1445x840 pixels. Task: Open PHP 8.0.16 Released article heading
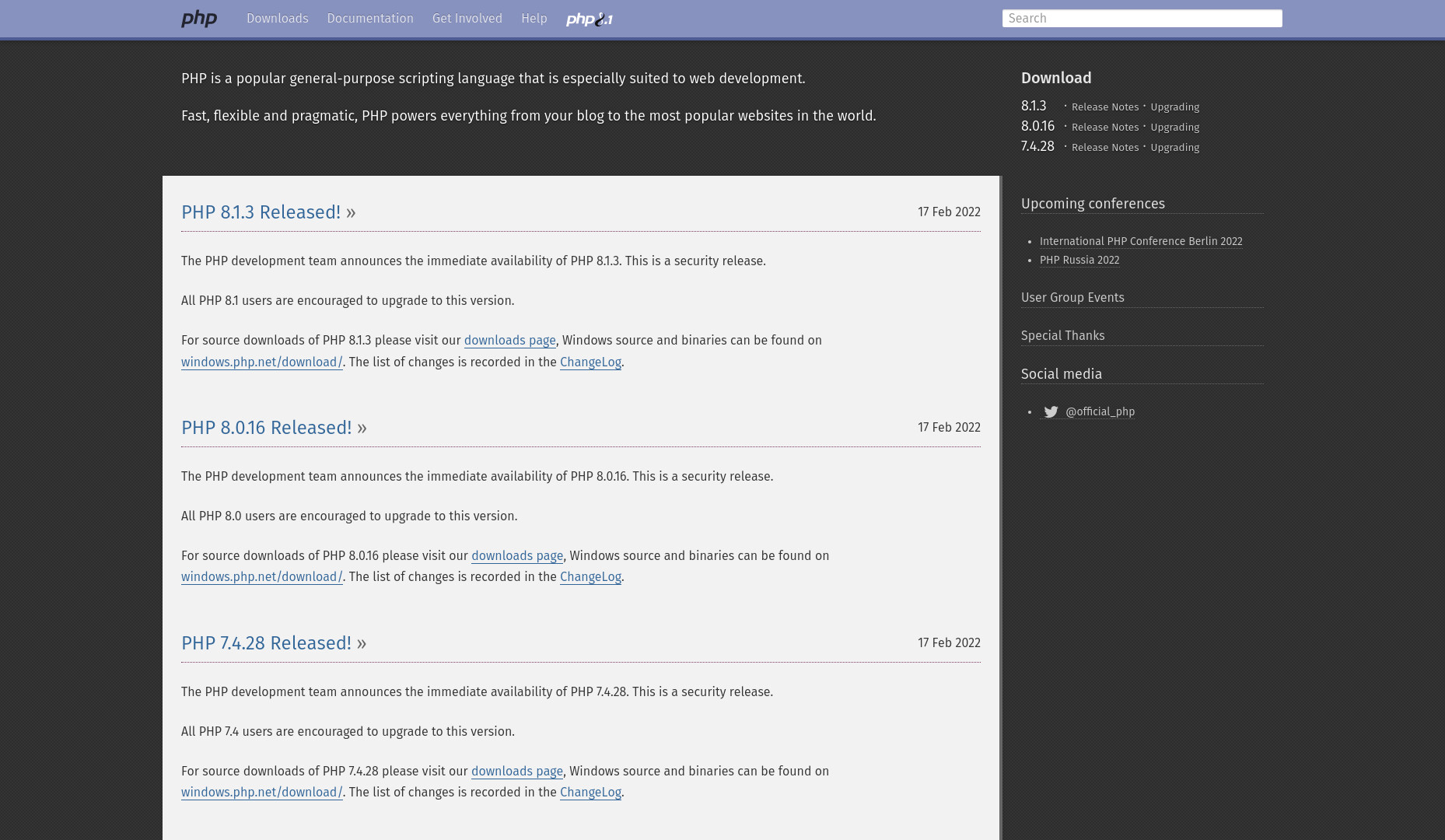[x=266, y=428]
